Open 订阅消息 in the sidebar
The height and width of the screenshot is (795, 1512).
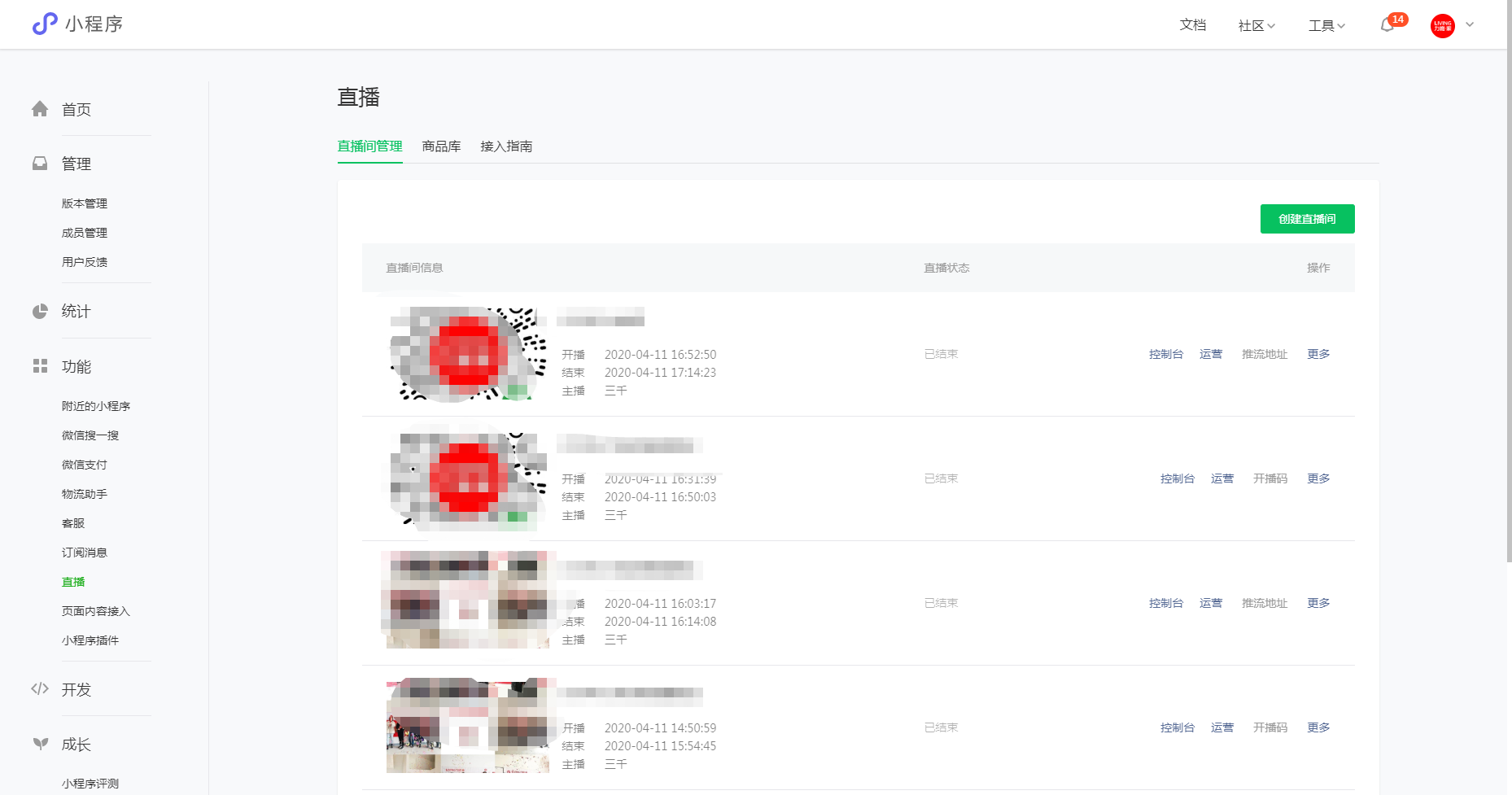pos(85,553)
